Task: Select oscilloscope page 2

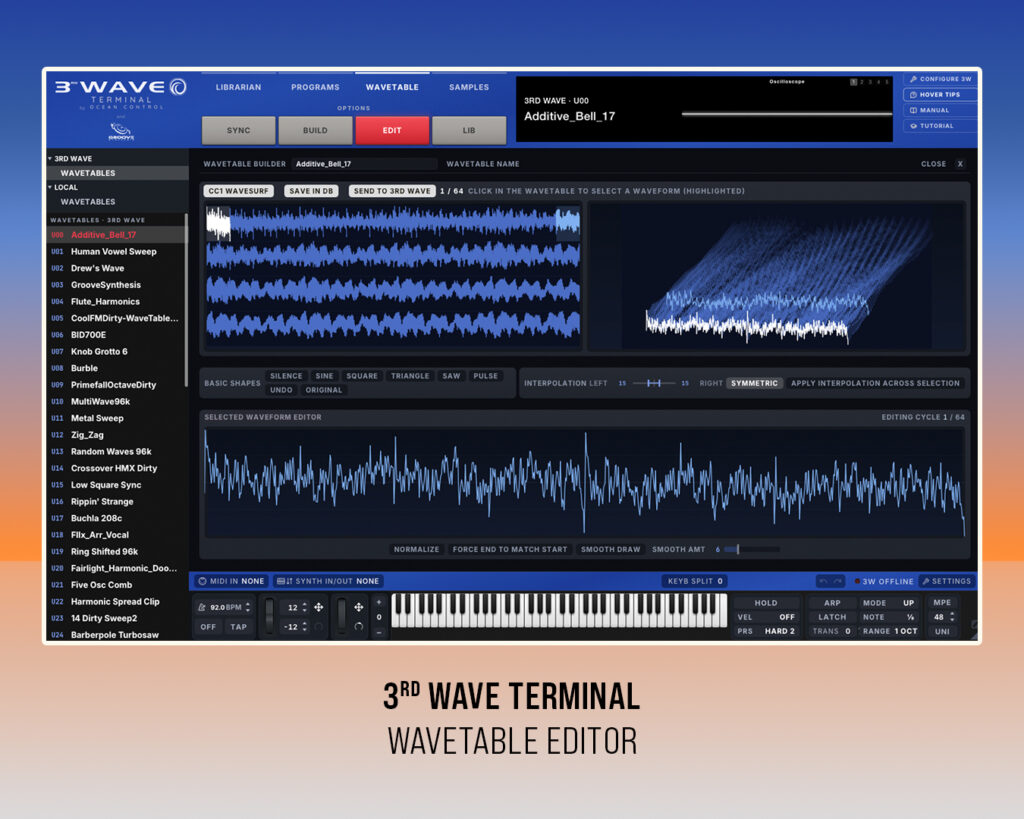Action: click(862, 82)
